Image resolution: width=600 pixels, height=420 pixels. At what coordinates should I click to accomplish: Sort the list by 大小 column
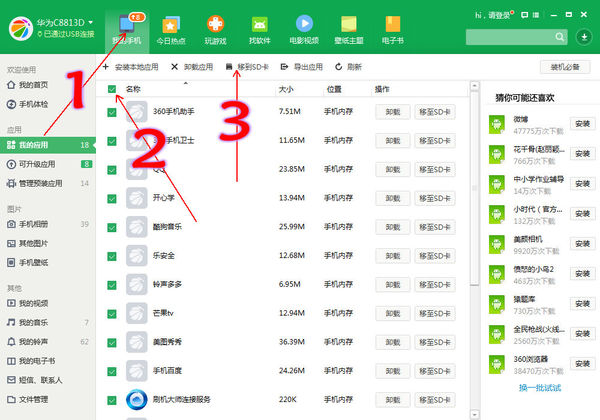(286, 89)
